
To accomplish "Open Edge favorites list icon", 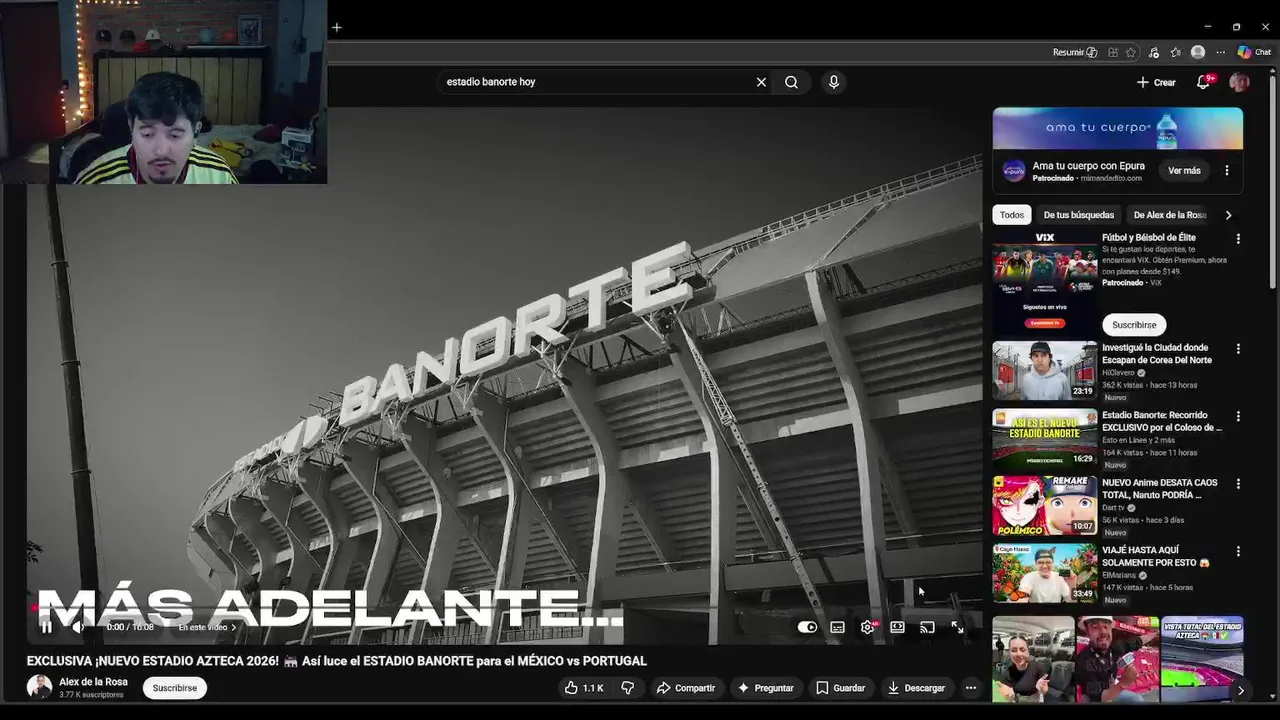I will pyautogui.click(x=1176, y=52).
